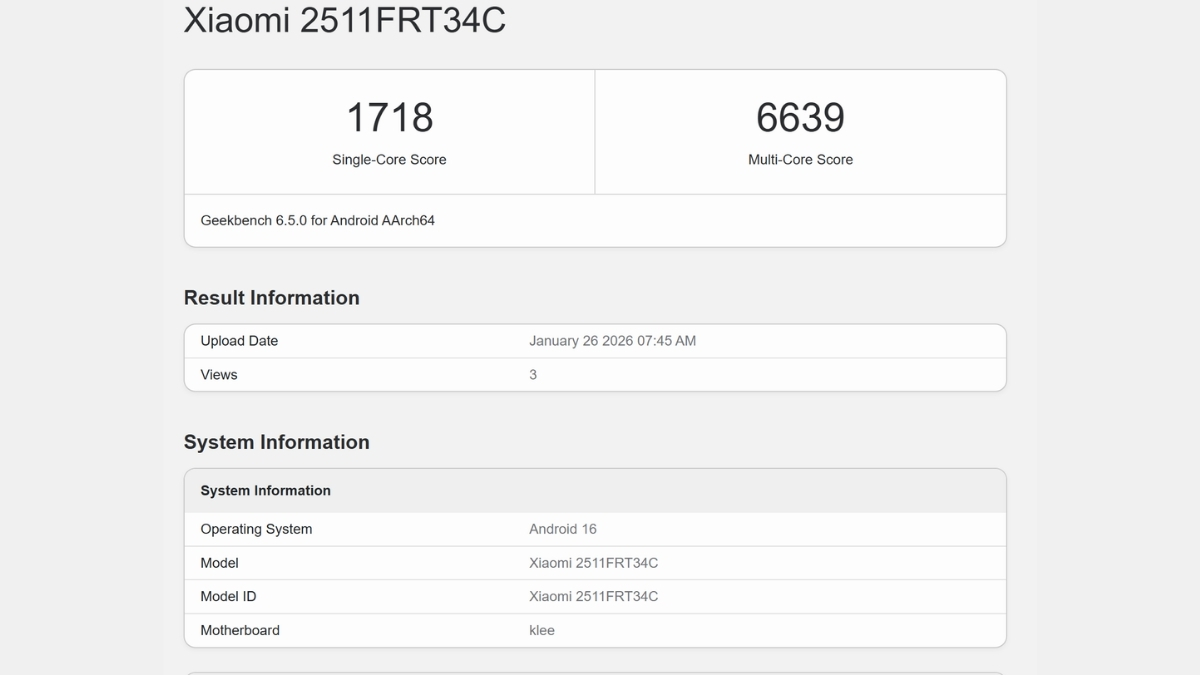Click the Single-Core Score label

coord(389,159)
